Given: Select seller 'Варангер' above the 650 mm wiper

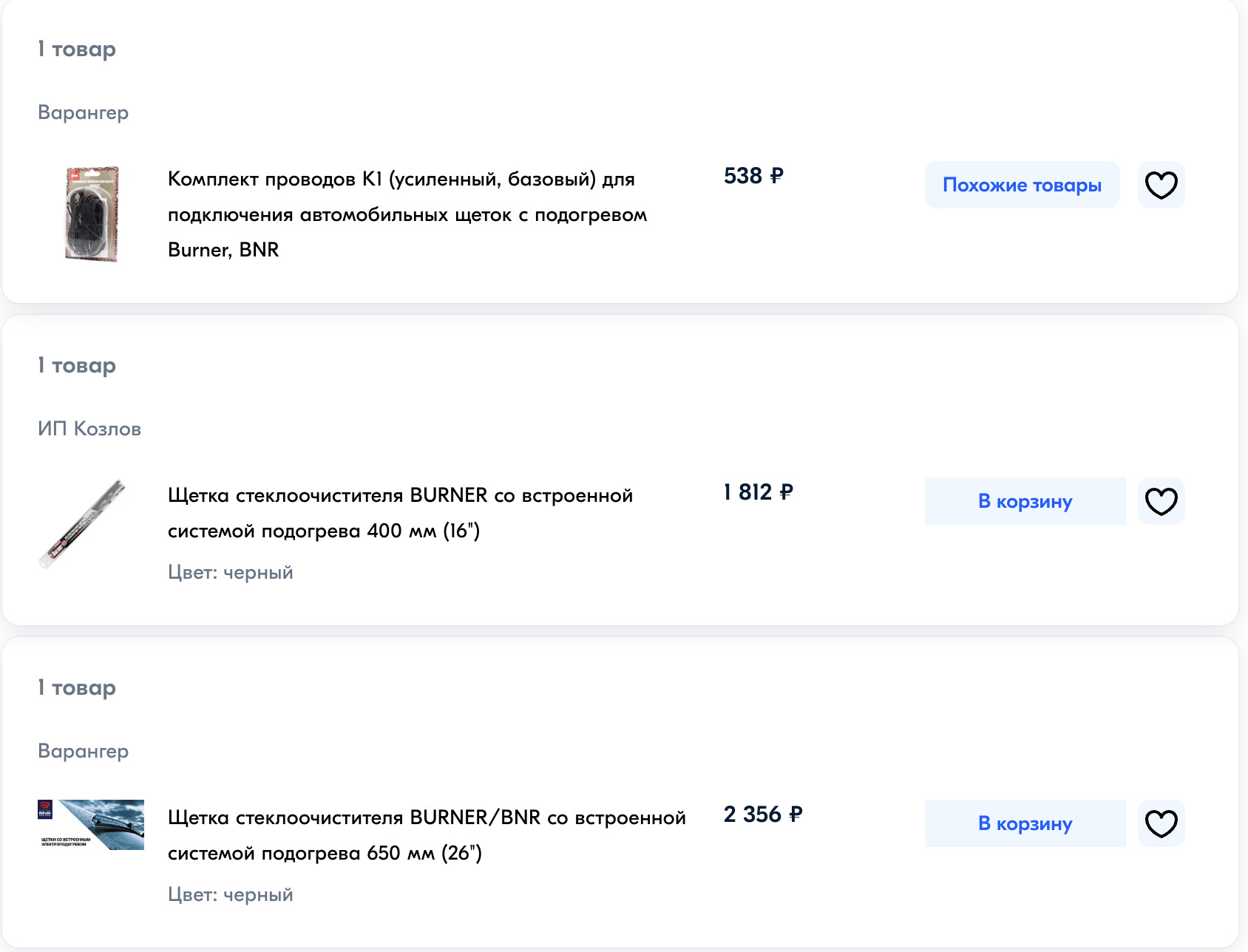Looking at the screenshot, I should point(84,751).
